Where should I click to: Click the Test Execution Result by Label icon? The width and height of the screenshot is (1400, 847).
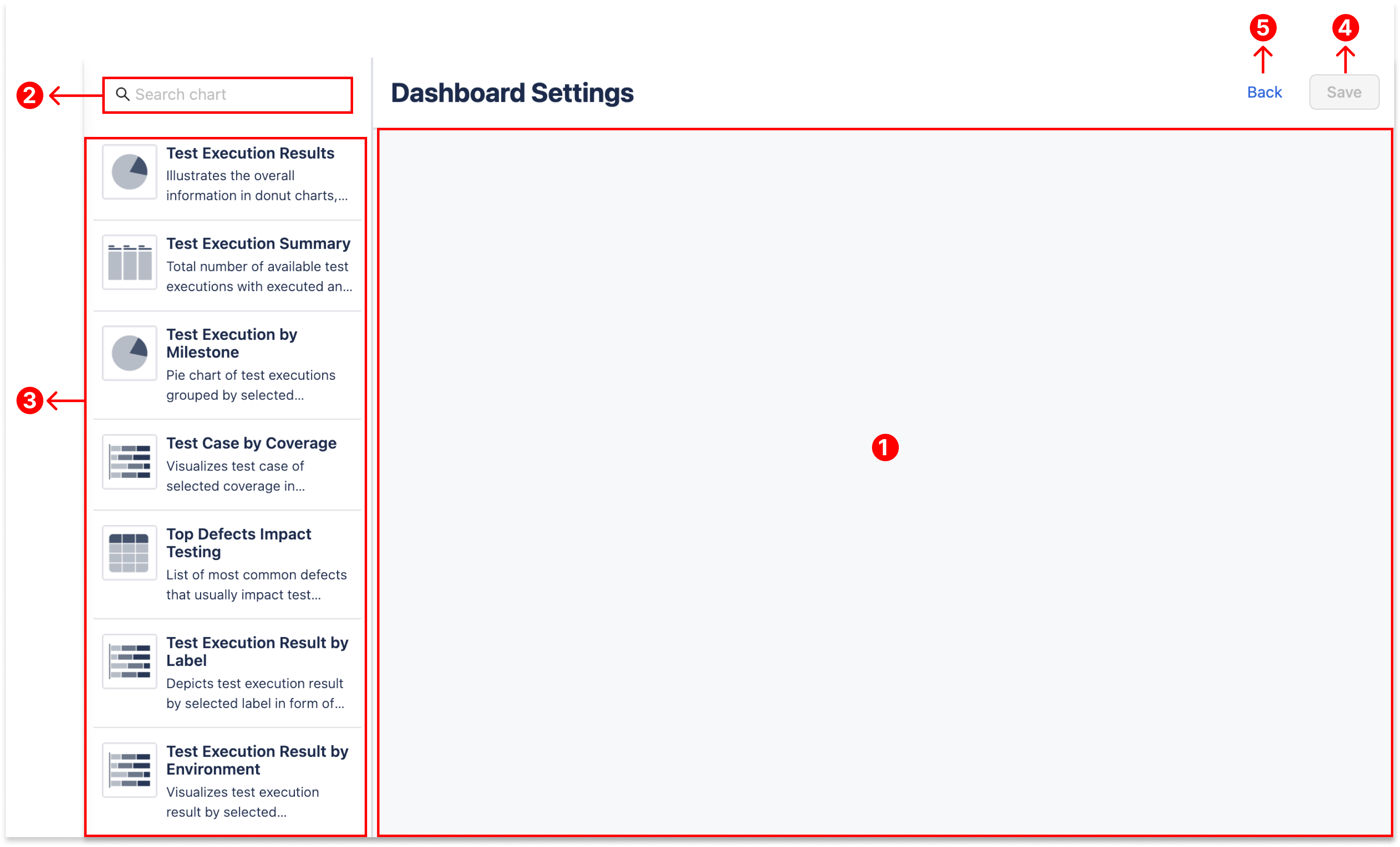[130, 661]
